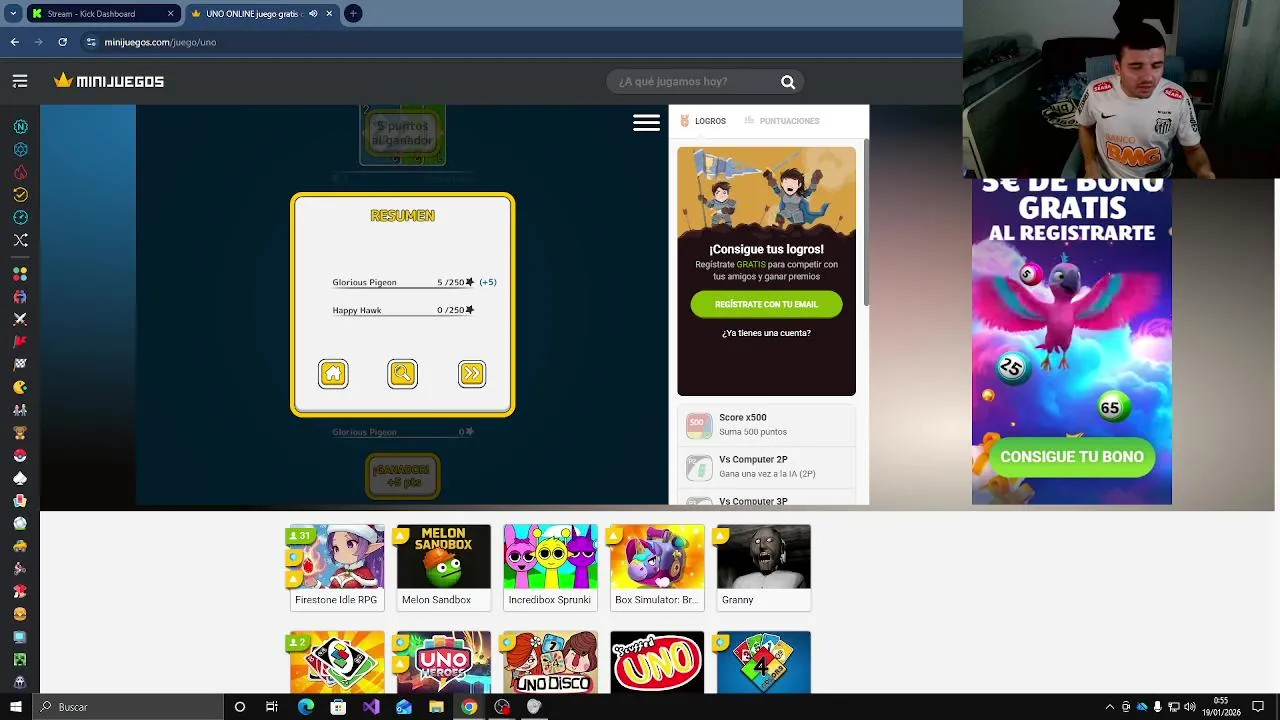
Task: Click the next arrows button in the Resumen panel
Action: point(472,374)
